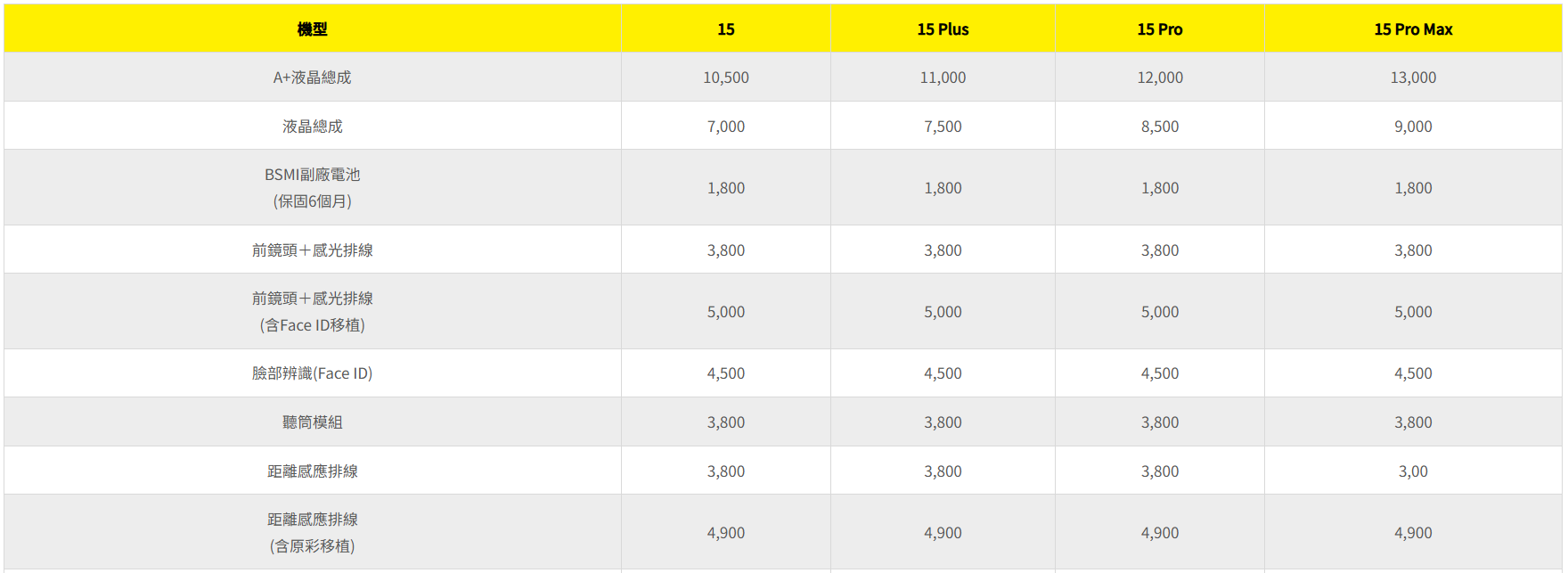Image resolution: width=1568 pixels, height=573 pixels.
Task: Select the 7,500 price for 15 Plus
Action: click(x=943, y=127)
